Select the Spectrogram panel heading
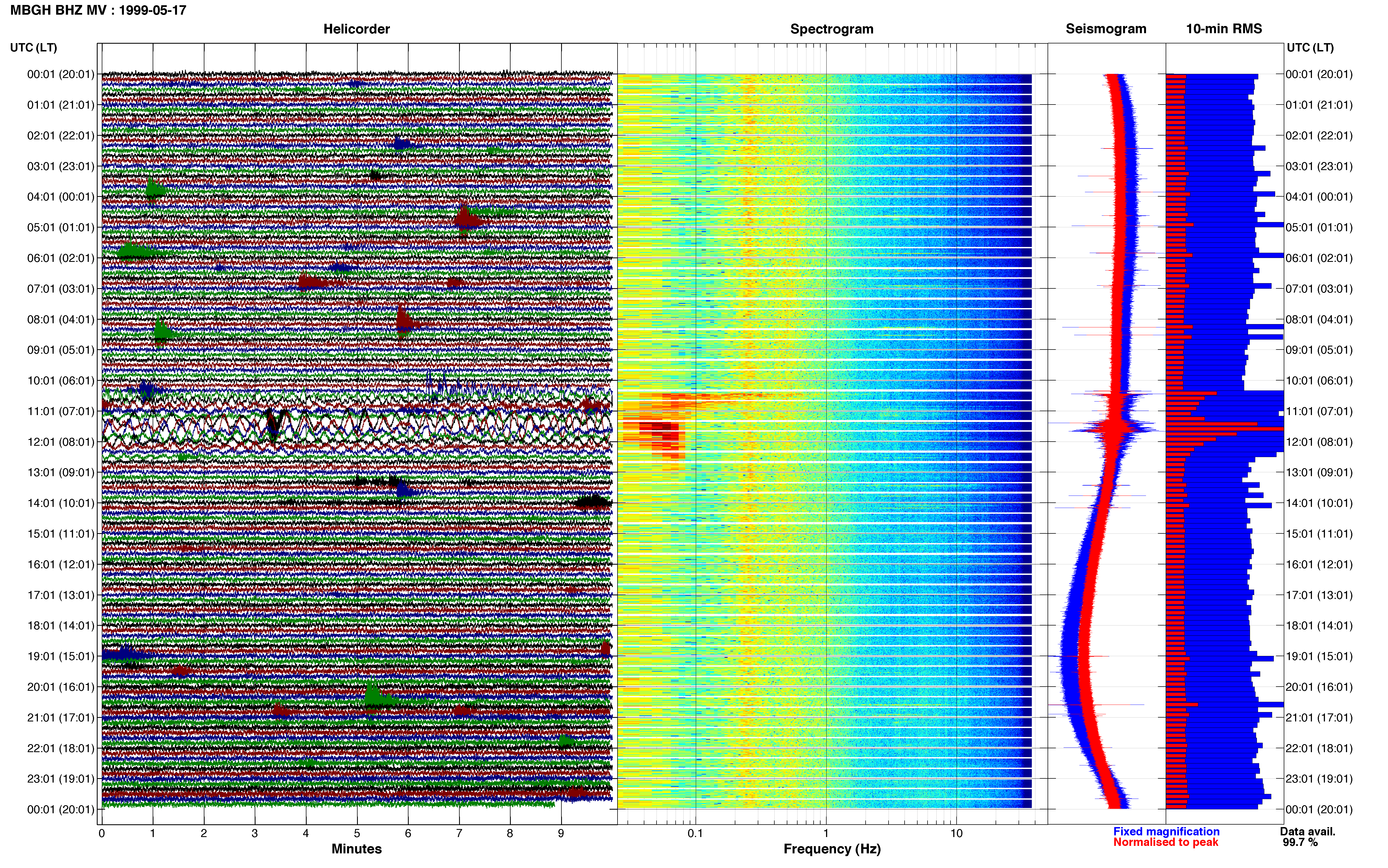Image resolution: width=1388 pixels, height=868 pixels. [832, 29]
